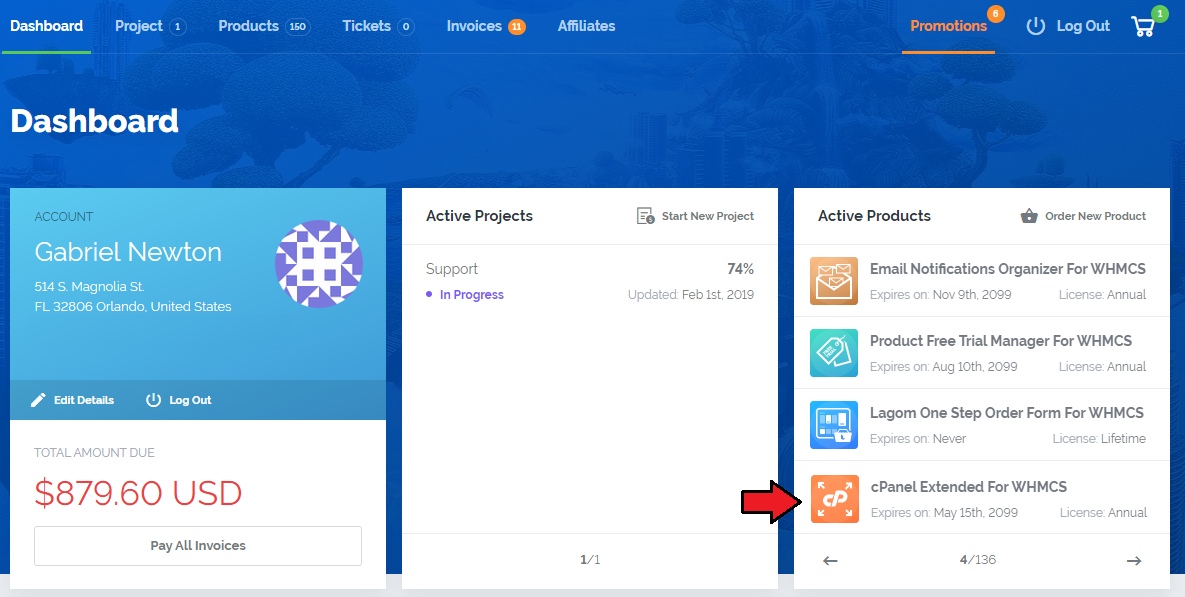Open the Tickets menu item

pos(367,26)
